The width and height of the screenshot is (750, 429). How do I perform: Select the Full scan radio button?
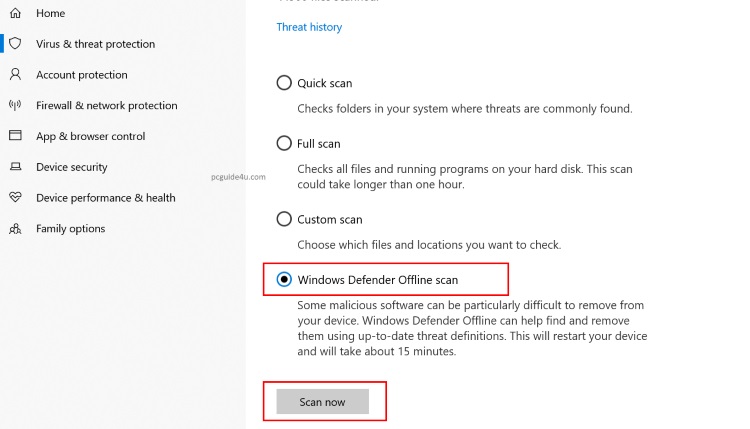coord(284,143)
